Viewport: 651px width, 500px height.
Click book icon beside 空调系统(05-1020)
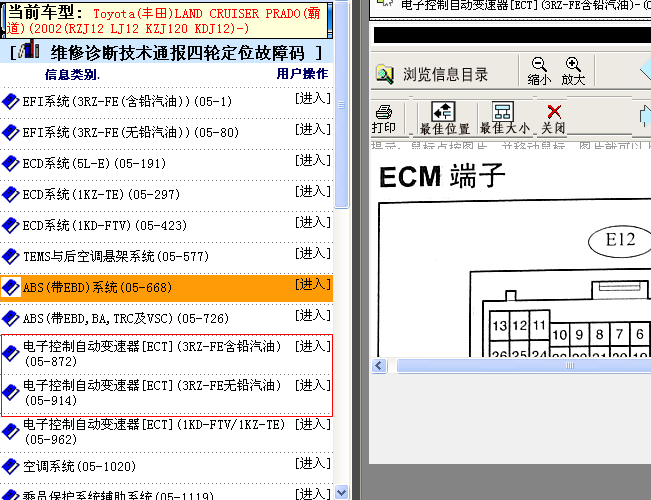click(10, 467)
